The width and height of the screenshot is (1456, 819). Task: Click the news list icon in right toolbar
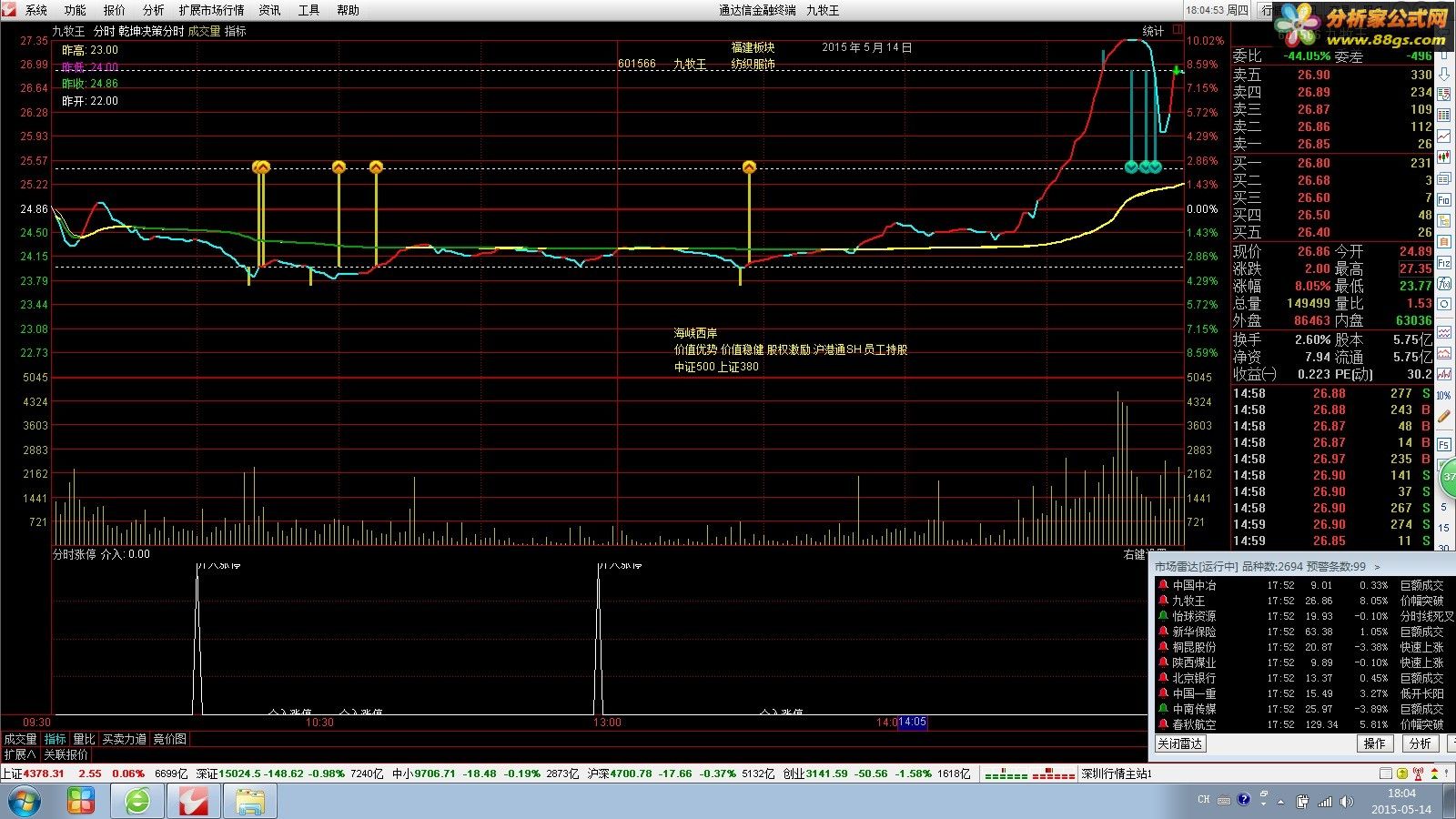[1444, 178]
